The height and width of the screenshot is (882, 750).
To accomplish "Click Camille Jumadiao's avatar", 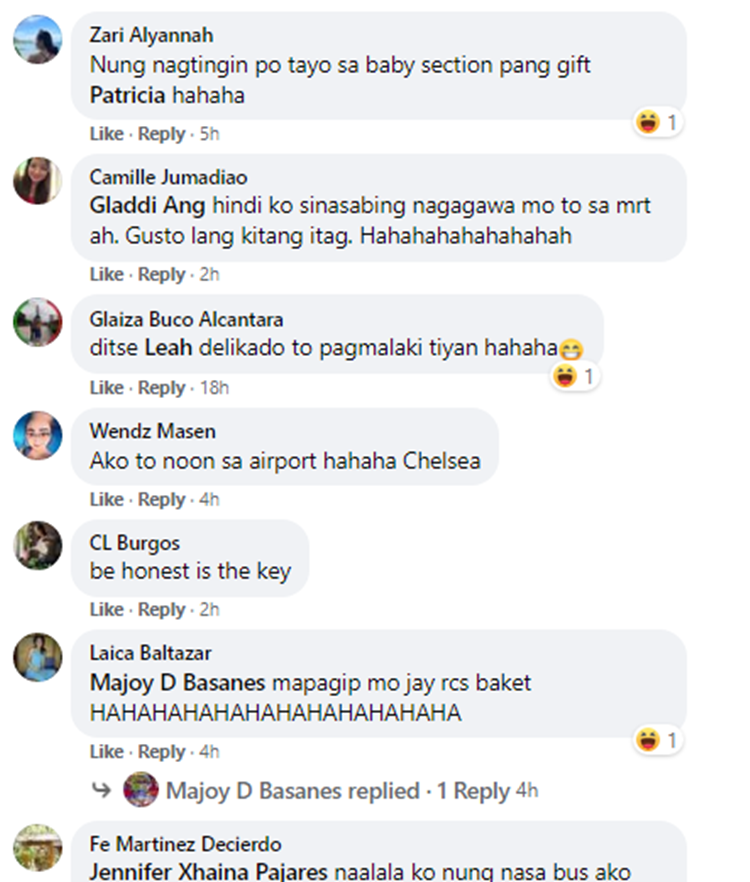I will (x=38, y=181).
